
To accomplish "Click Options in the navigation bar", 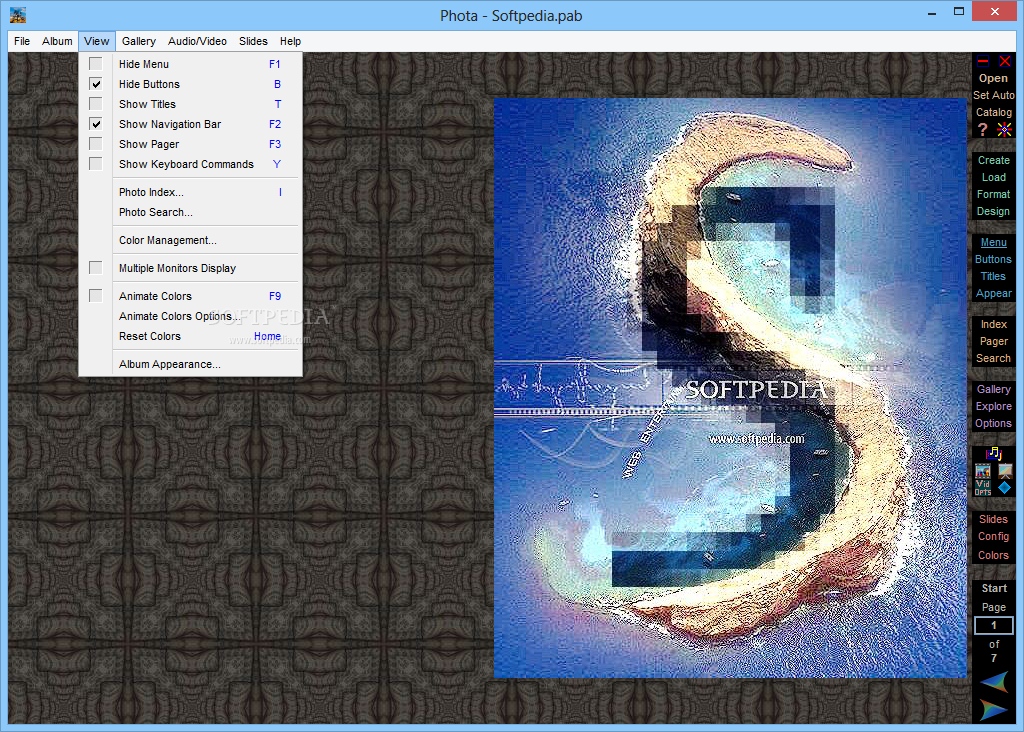I will coord(993,423).
